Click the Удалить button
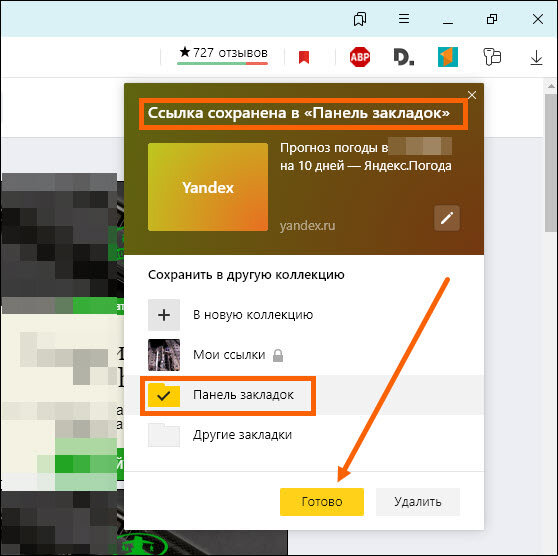Screen dimensions: 558x556 coord(418,502)
